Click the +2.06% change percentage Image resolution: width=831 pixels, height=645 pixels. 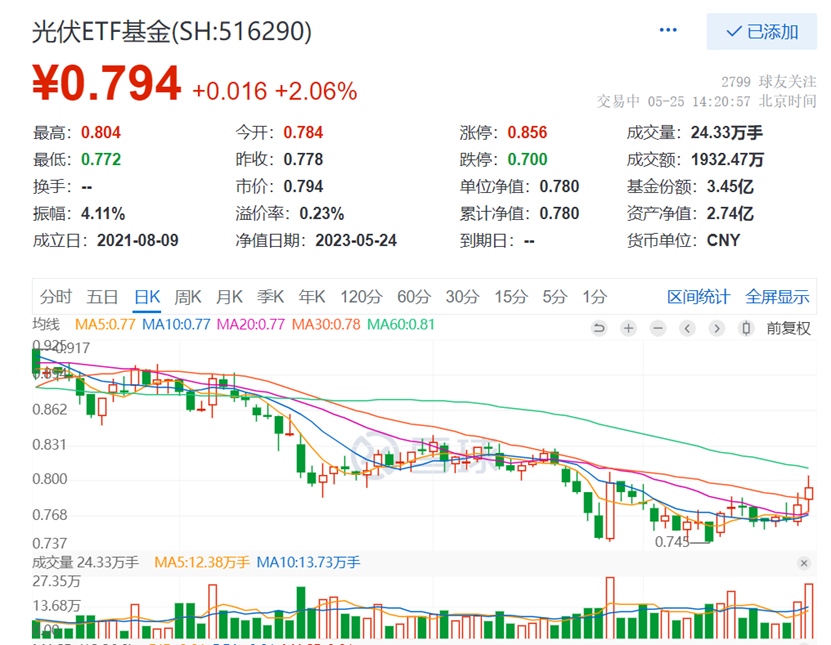click(x=316, y=91)
